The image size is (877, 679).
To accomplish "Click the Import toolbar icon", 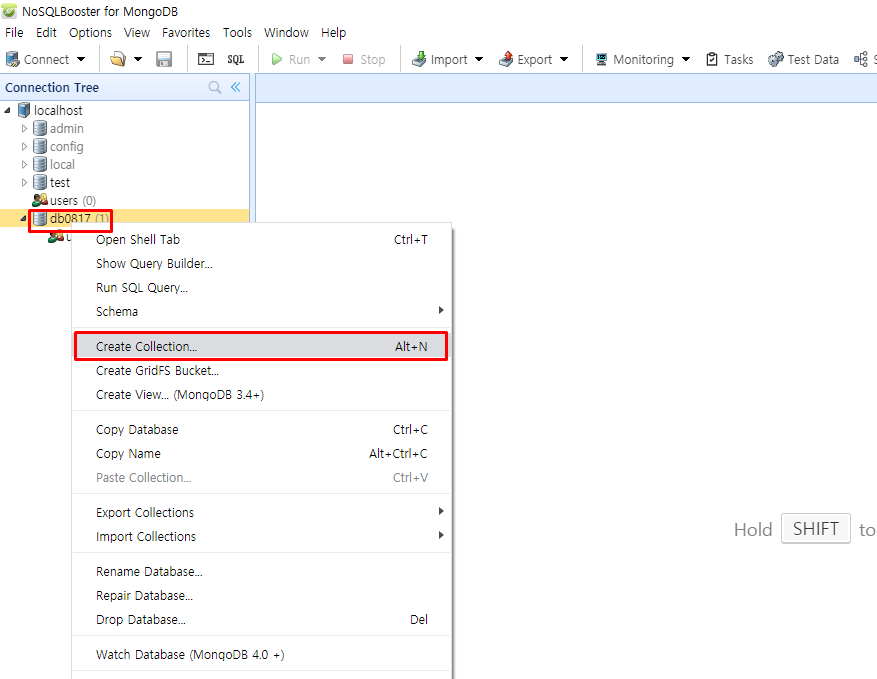I will 419,59.
